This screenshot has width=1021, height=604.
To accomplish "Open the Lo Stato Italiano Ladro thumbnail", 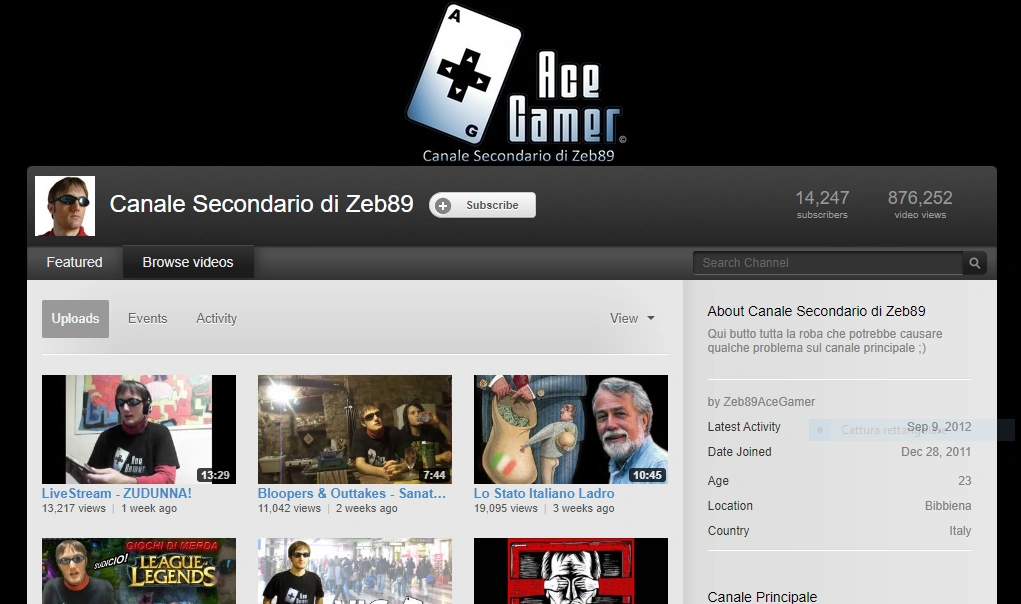I will (571, 429).
